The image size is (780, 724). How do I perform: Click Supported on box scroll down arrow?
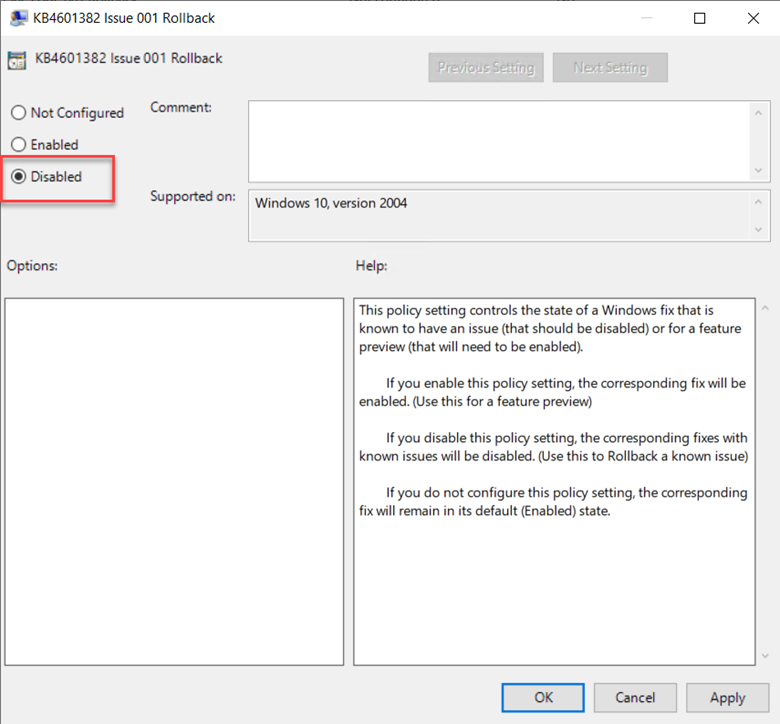pos(758,229)
